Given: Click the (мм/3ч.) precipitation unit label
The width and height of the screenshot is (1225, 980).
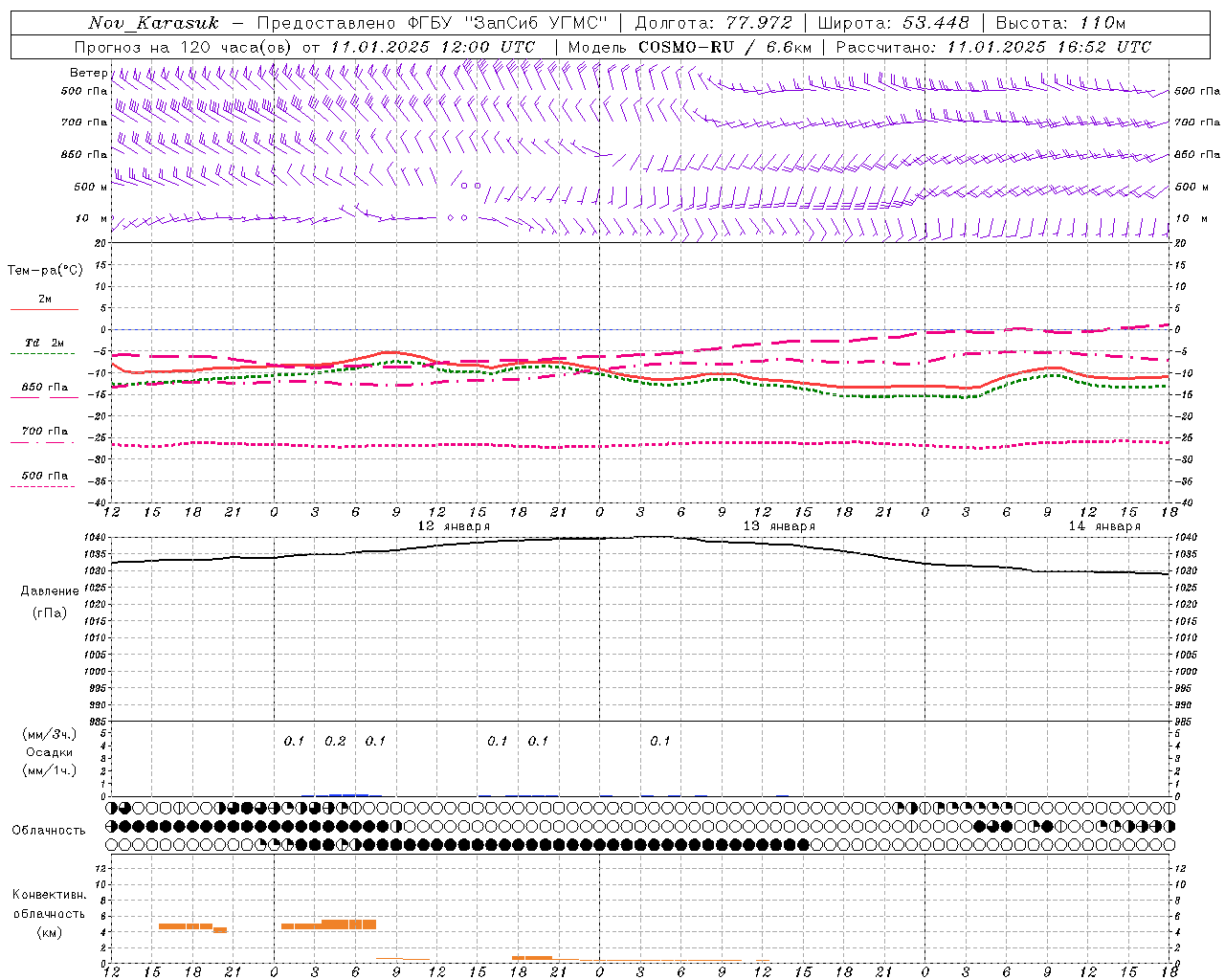Looking at the screenshot, I should [x=50, y=734].
